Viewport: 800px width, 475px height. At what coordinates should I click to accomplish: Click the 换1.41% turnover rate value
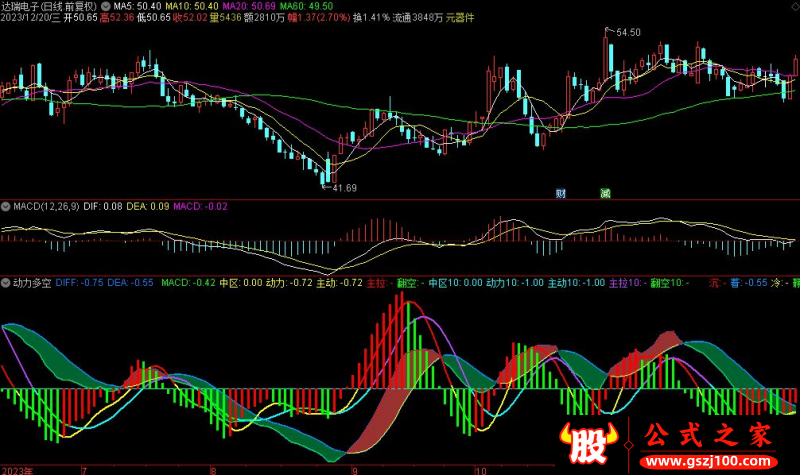click(x=371, y=18)
